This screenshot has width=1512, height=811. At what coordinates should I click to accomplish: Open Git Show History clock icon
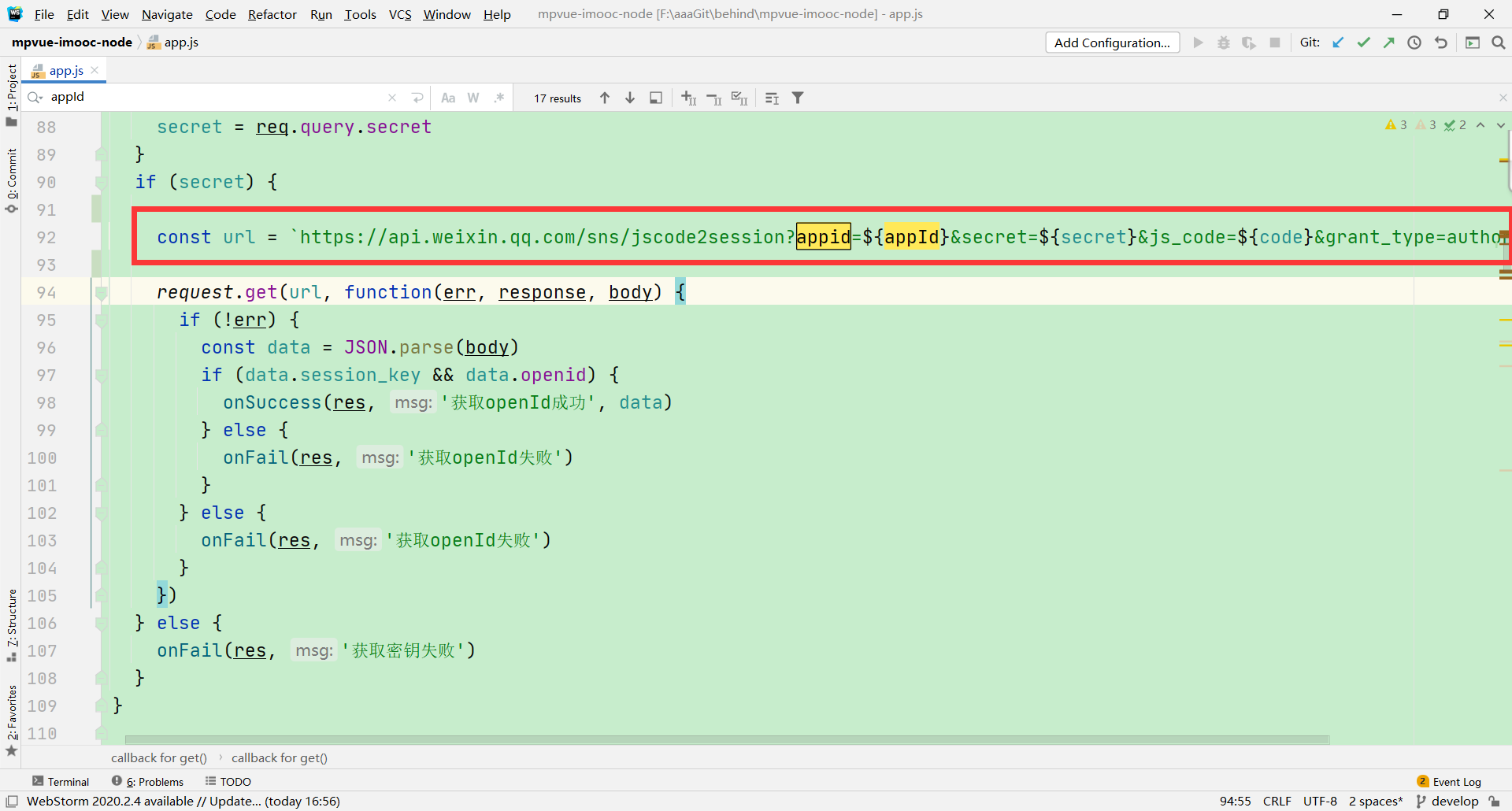[x=1414, y=43]
